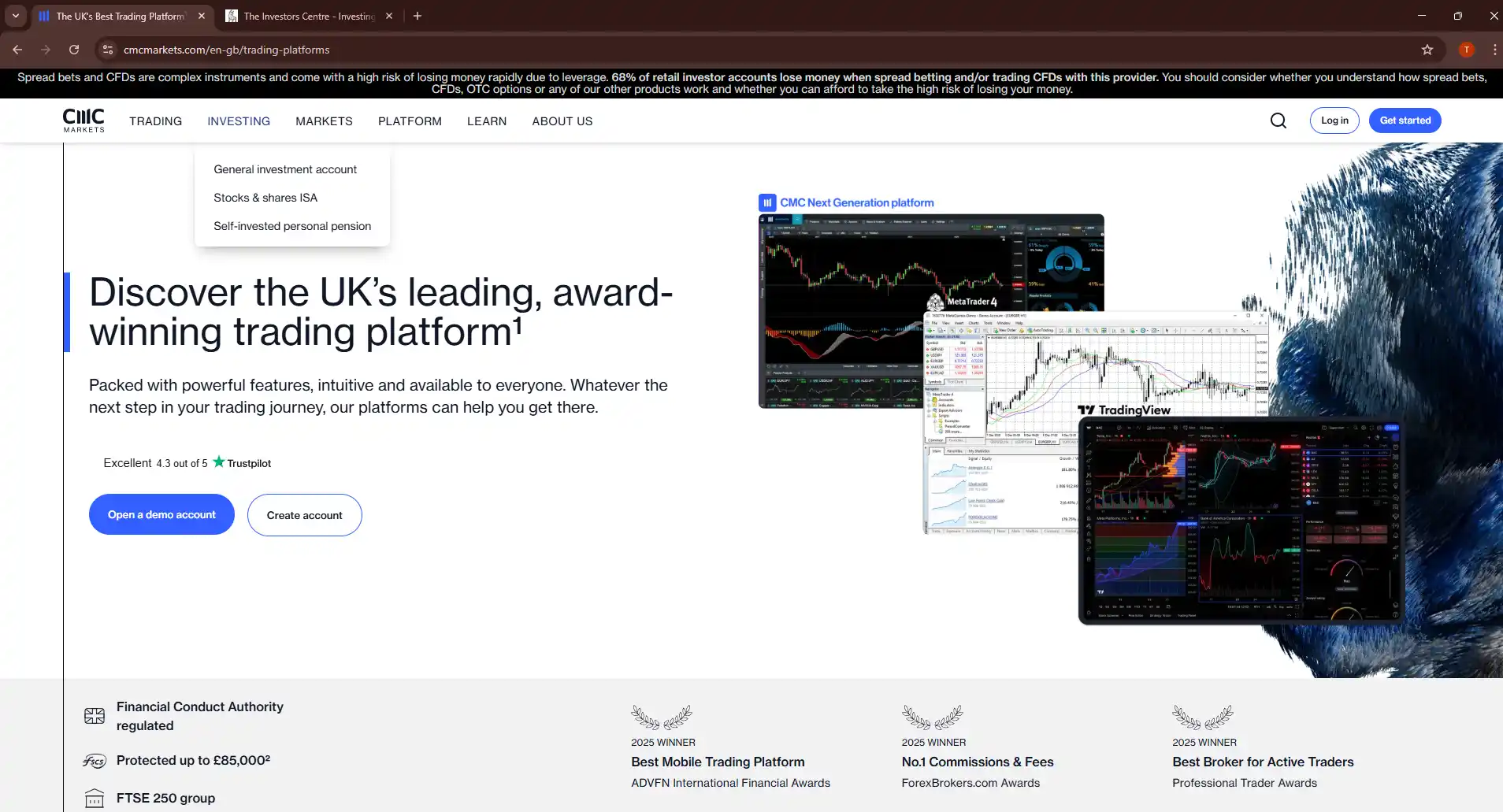Click ForexBrokers.com Awards text
The width and height of the screenshot is (1503, 812).
(970, 783)
